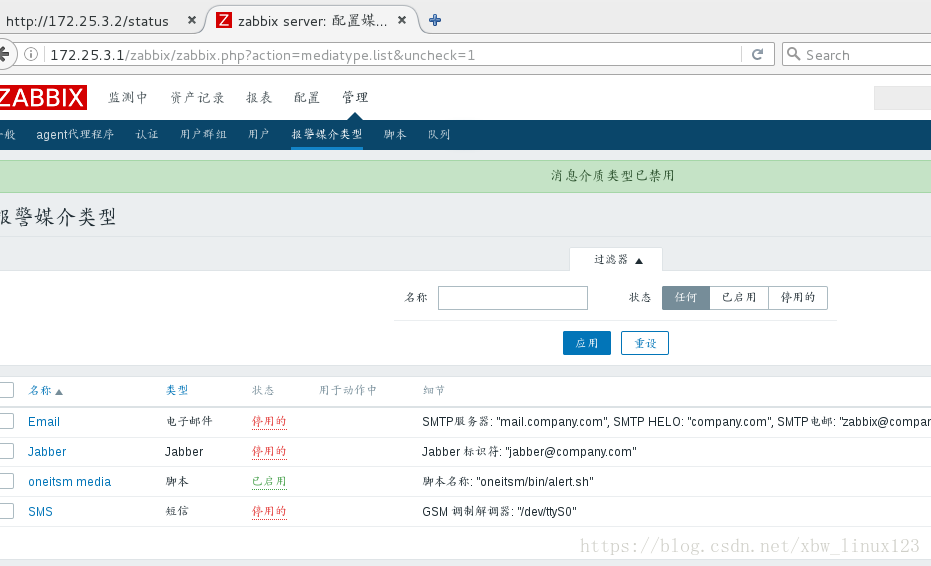Click the Zabbix top-right search field
The height and width of the screenshot is (566, 931).
tap(902, 98)
